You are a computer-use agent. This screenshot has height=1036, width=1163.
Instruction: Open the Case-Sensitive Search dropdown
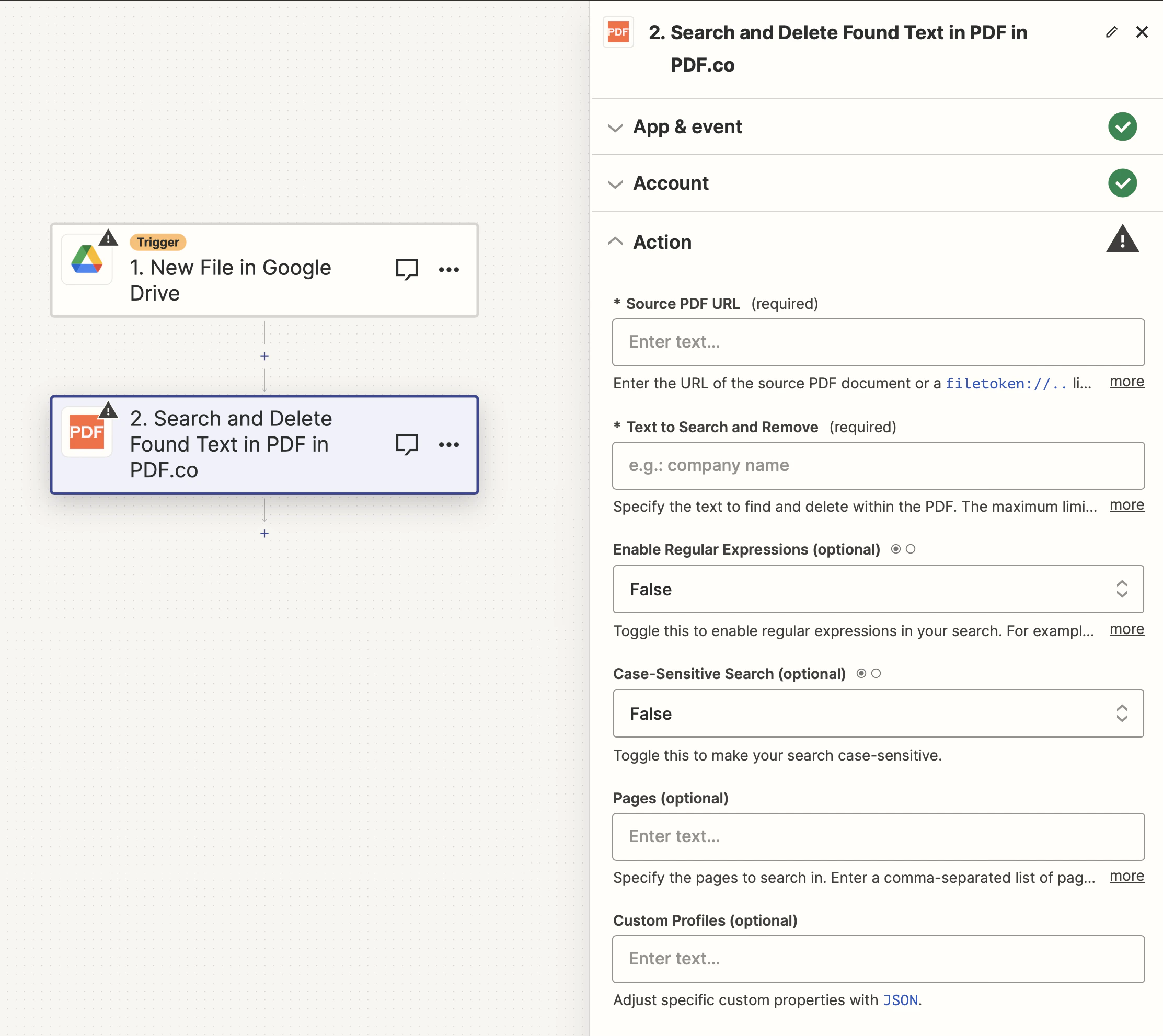tap(878, 714)
